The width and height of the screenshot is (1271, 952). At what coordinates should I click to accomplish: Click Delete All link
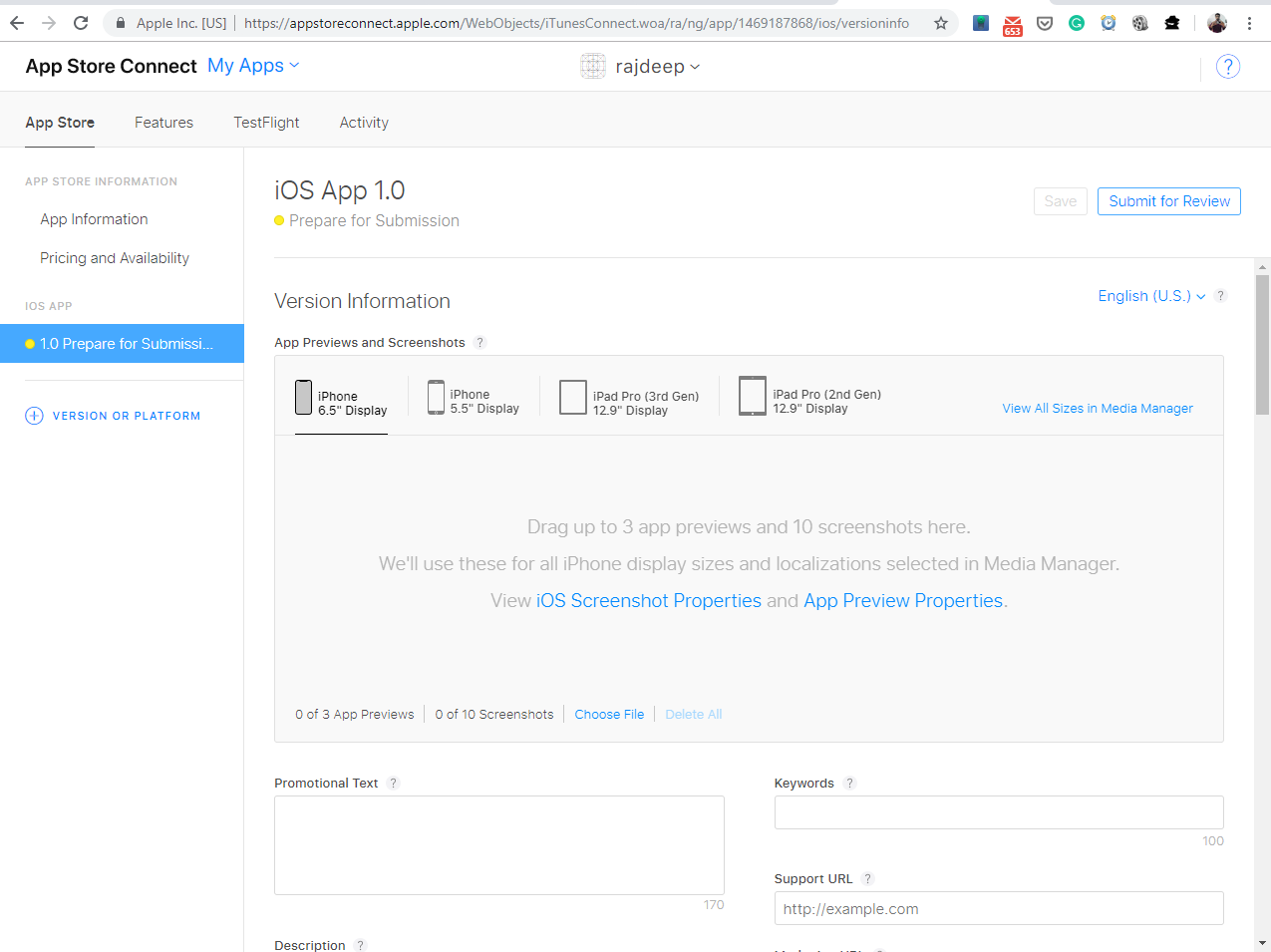coord(694,714)
